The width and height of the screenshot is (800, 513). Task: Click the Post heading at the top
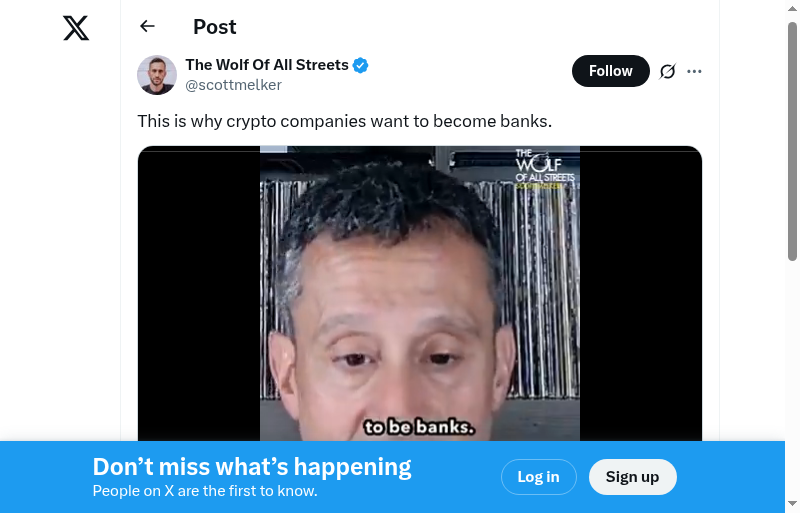point(215,27)
